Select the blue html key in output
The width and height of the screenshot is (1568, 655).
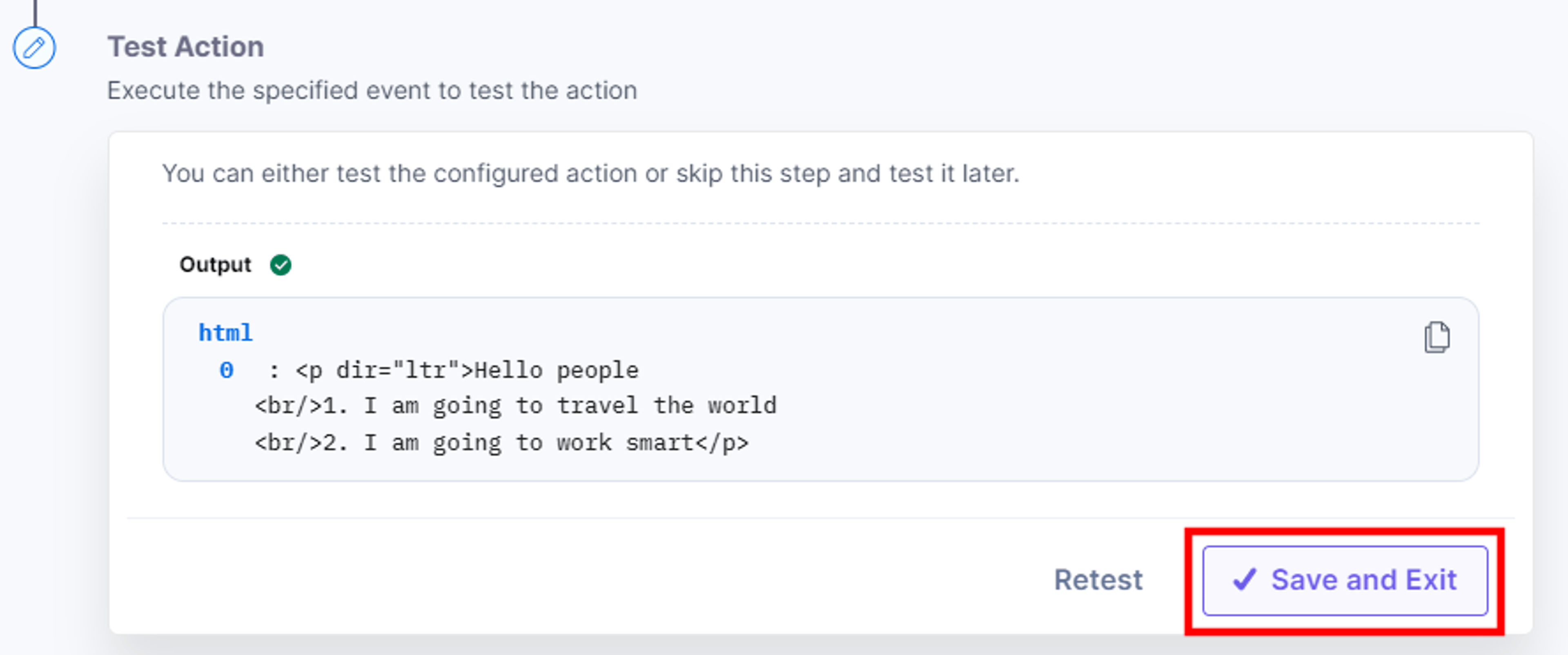pyautogui.click(x=225, y=333)
